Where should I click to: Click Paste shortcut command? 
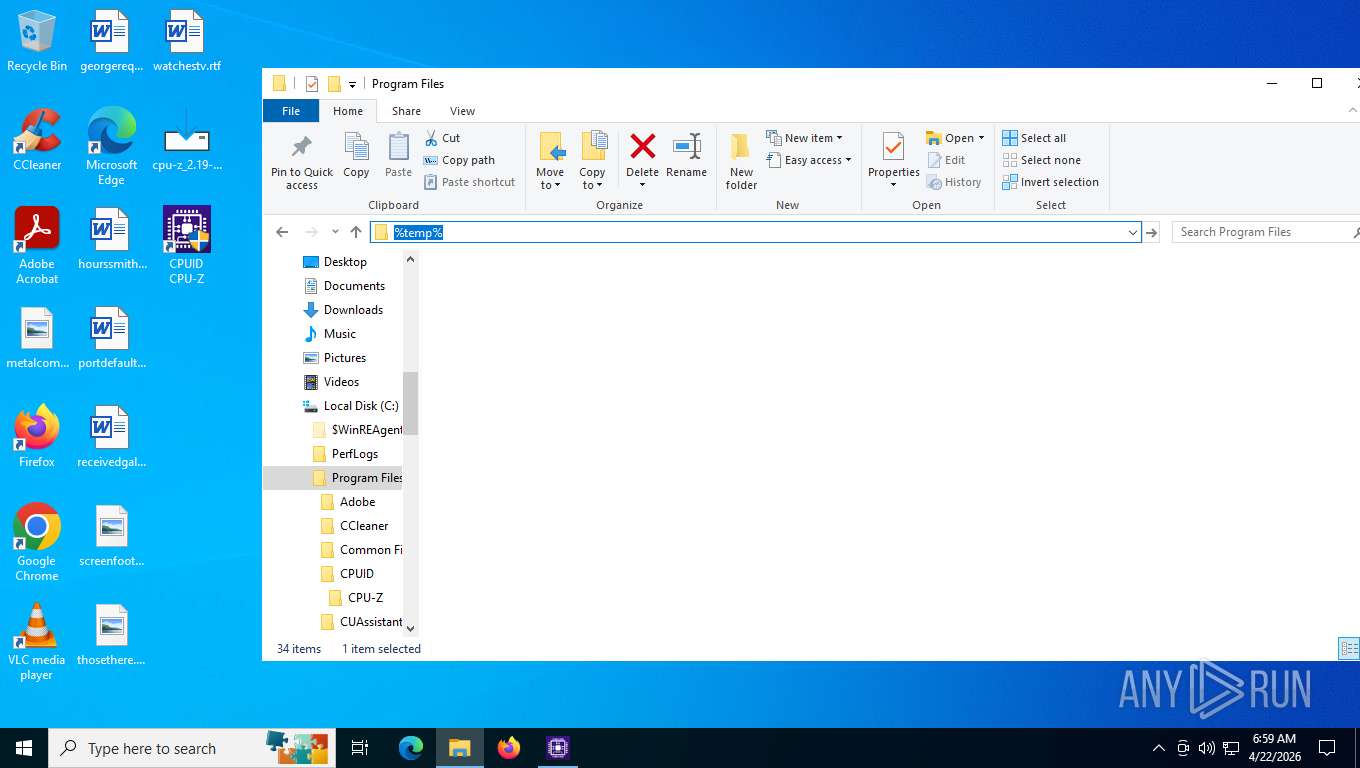(x=470, y=182)
